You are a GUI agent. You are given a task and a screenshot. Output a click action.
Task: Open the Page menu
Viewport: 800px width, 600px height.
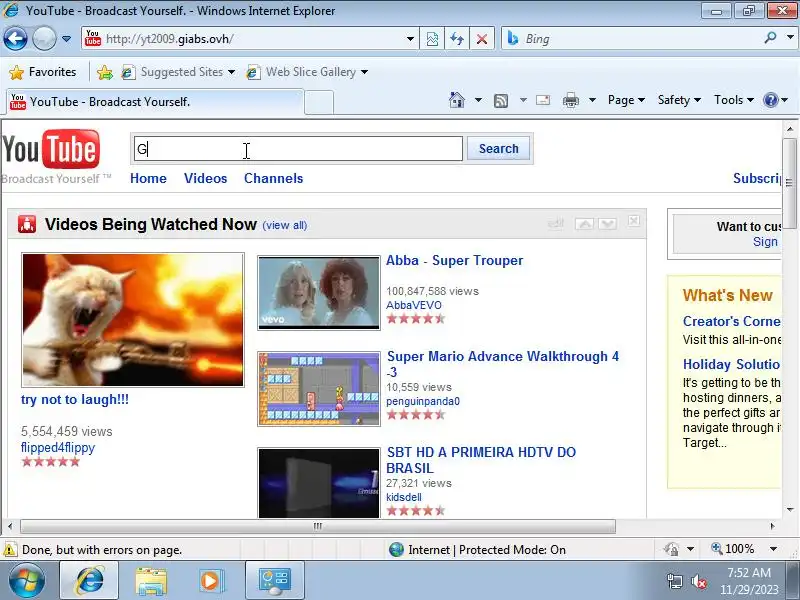[x=626, y=100]
